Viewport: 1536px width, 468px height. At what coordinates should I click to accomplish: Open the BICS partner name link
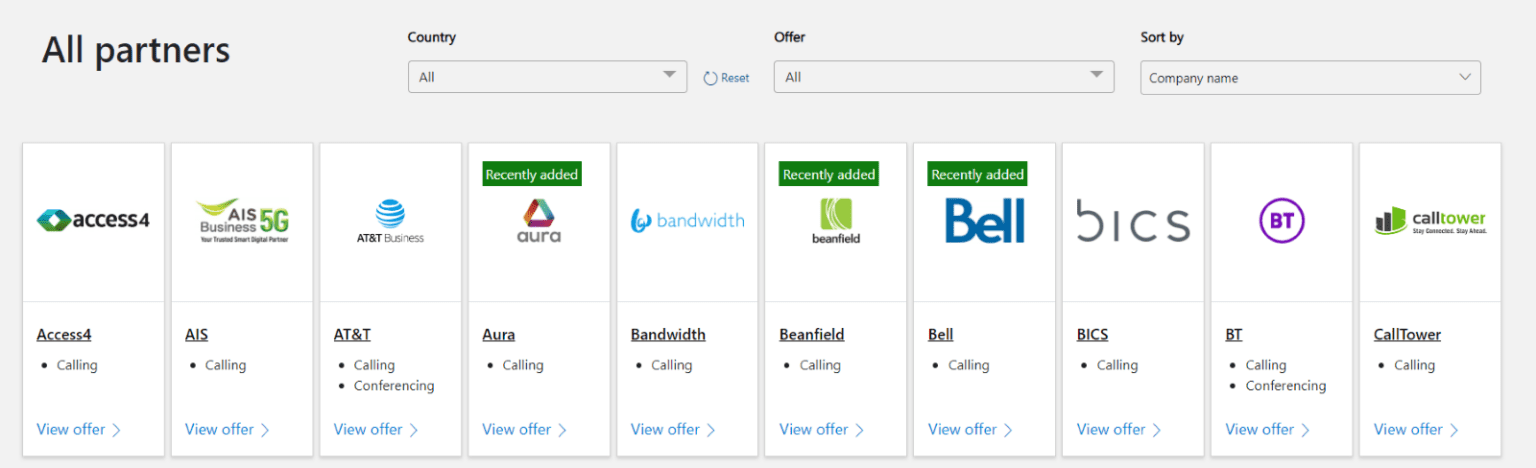tap(1092, 334)
